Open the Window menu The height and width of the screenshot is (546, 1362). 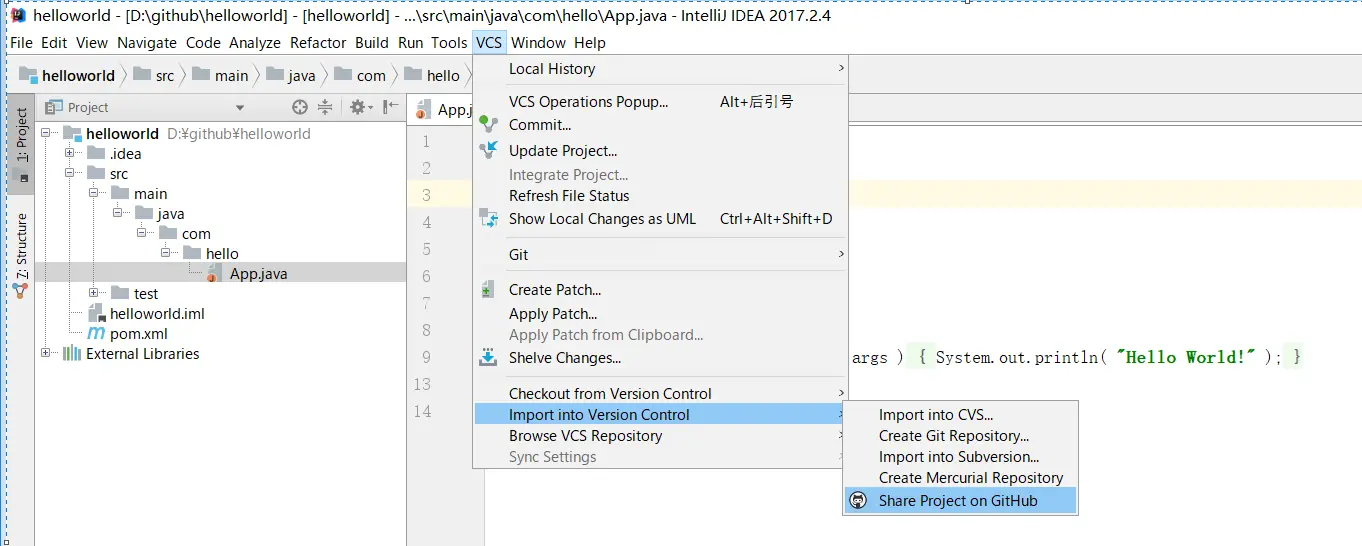[x=539, y=42]
